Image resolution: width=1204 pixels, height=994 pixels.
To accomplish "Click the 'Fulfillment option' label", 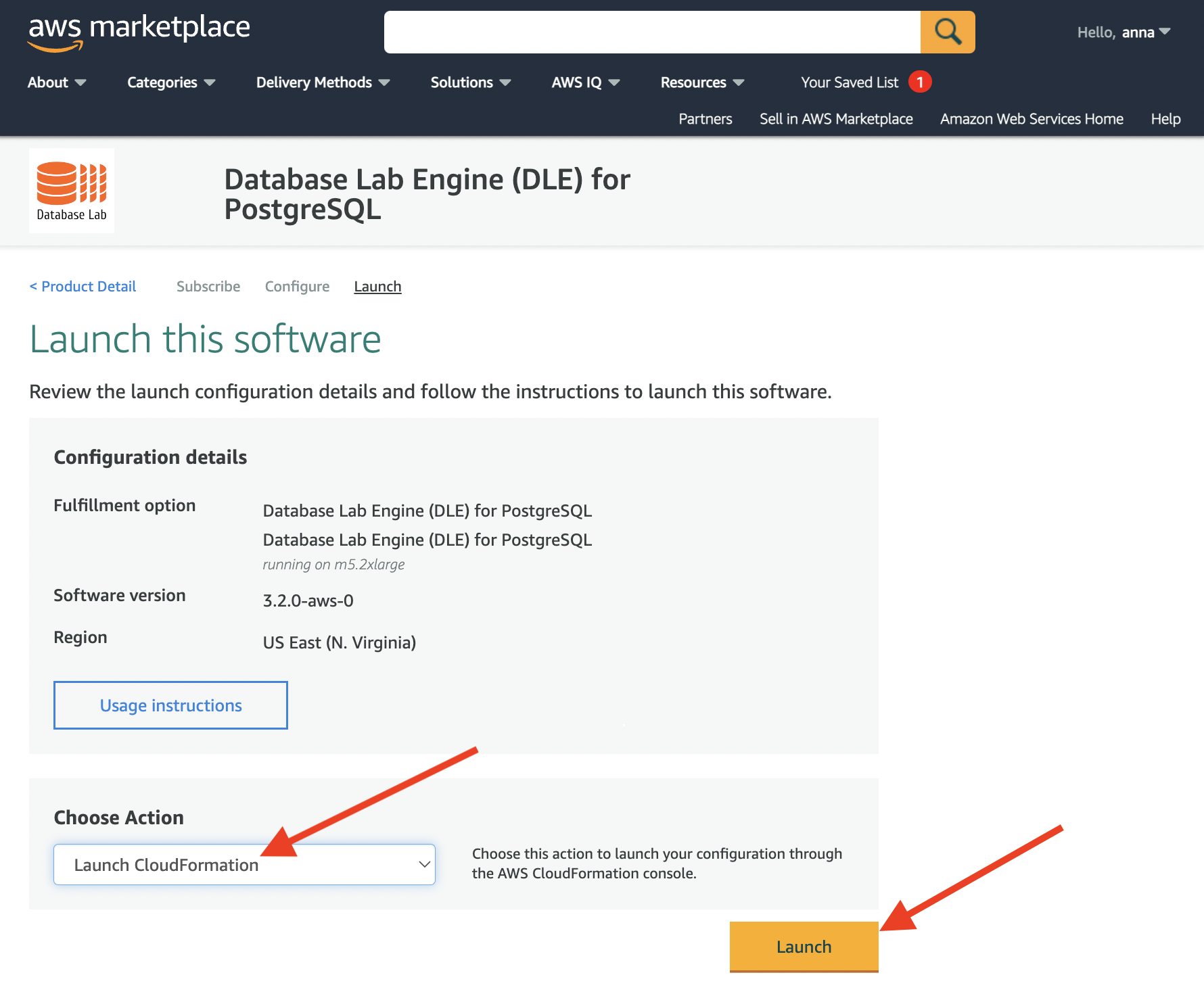I will tap(124, 505).
